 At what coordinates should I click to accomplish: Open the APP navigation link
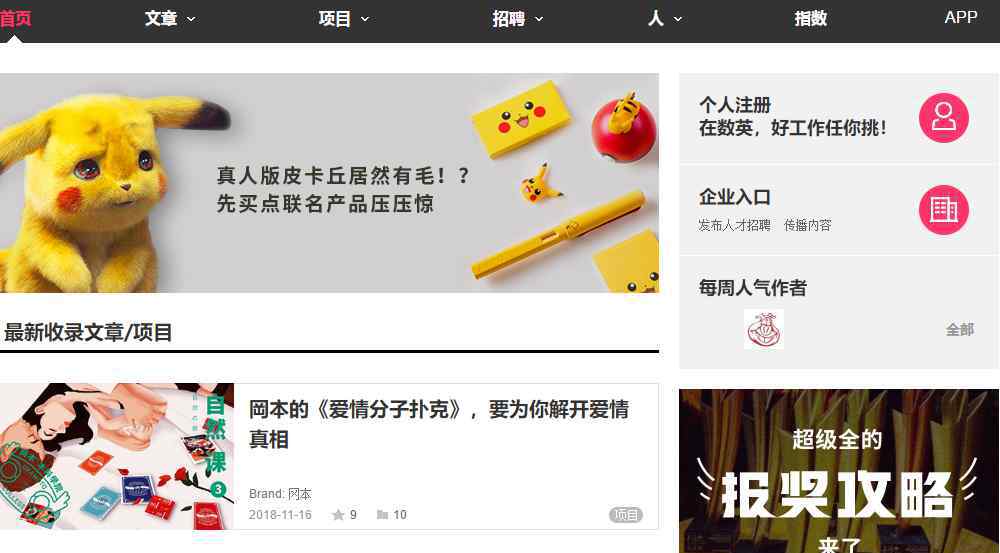coord(960,17)
